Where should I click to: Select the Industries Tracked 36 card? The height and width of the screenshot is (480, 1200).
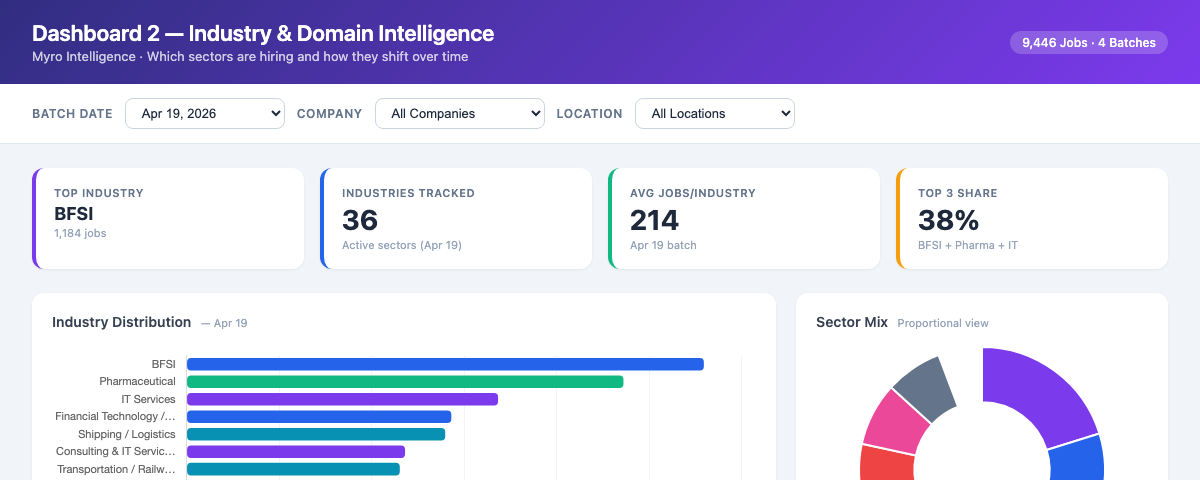[x=456, y=218]
